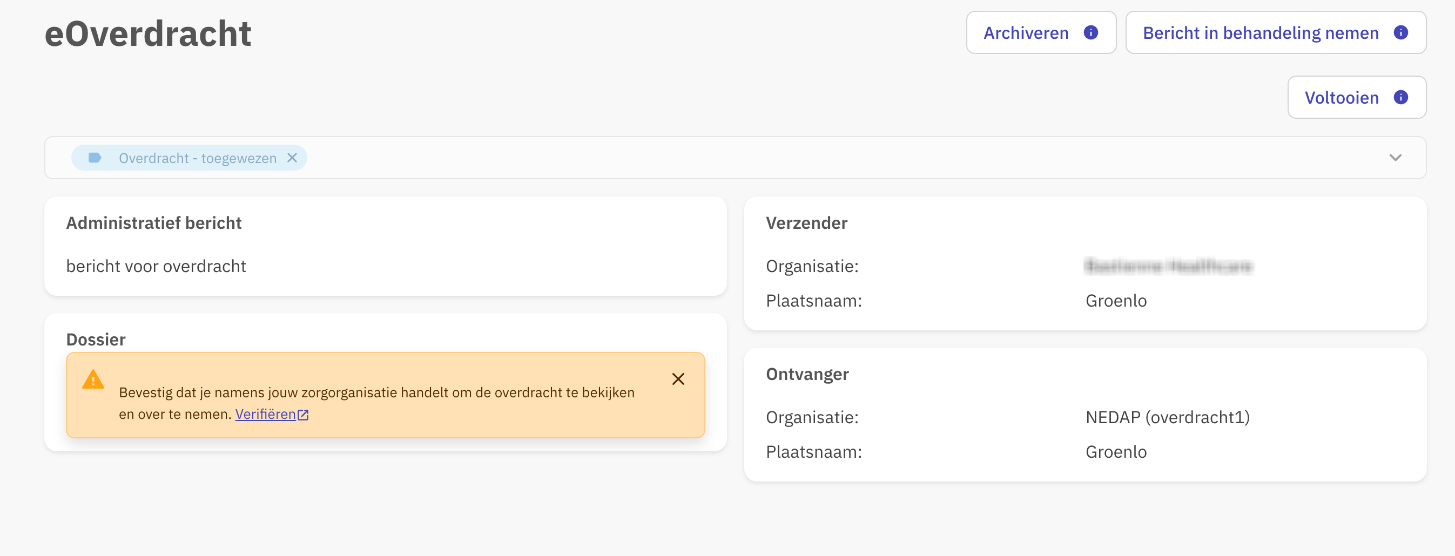Click the blurred sender organisation name
The width and height of the screenshot is (1455, 556).
1168,266
